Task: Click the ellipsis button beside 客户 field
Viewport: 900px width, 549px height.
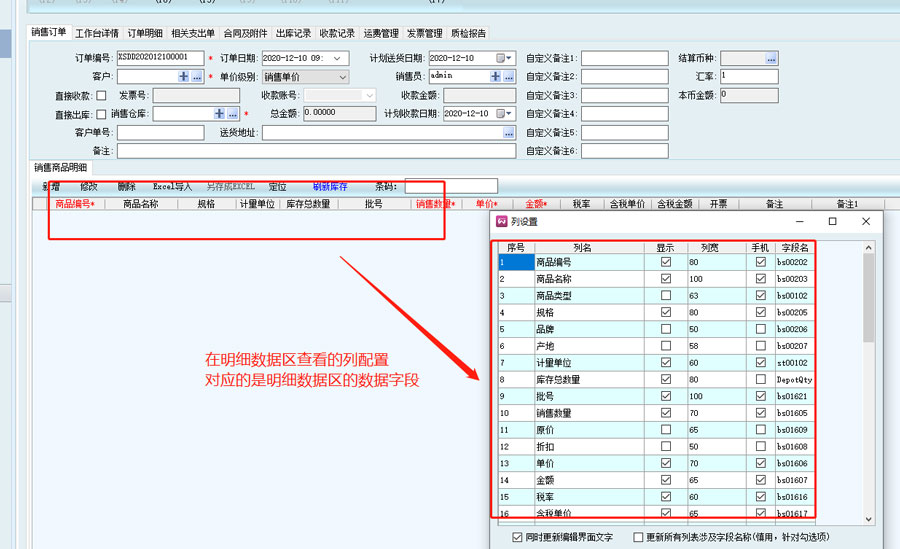Action: coord(197,77)
